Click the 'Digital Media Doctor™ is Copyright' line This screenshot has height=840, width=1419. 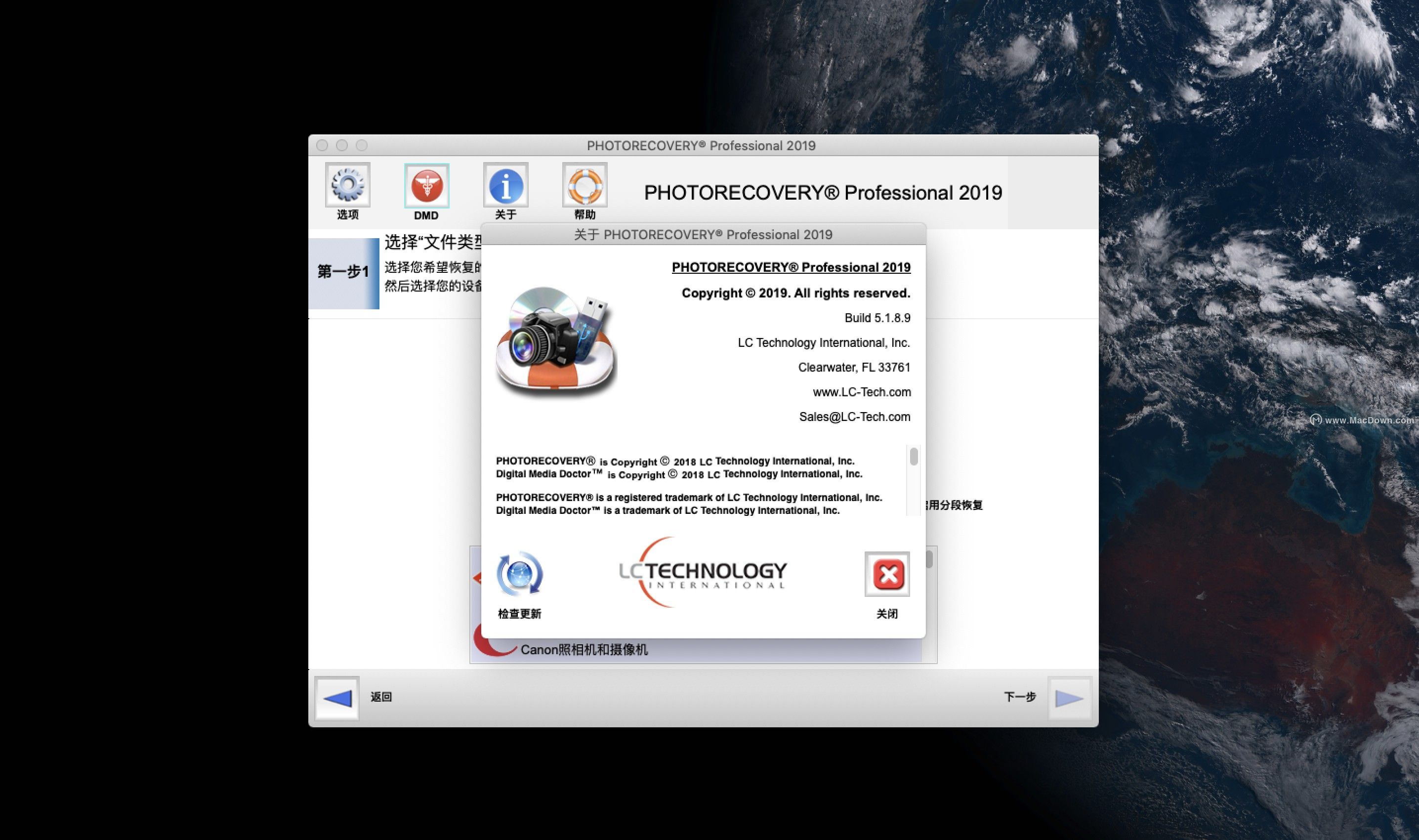[x=679, y=474]
